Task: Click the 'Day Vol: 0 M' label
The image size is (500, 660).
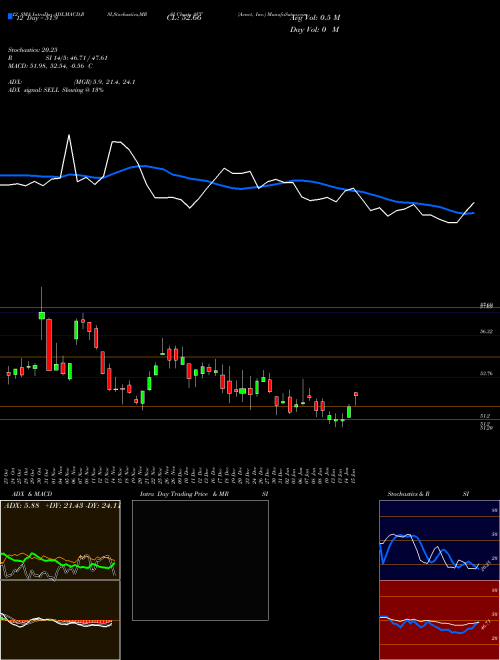Action: click(314, 30)
